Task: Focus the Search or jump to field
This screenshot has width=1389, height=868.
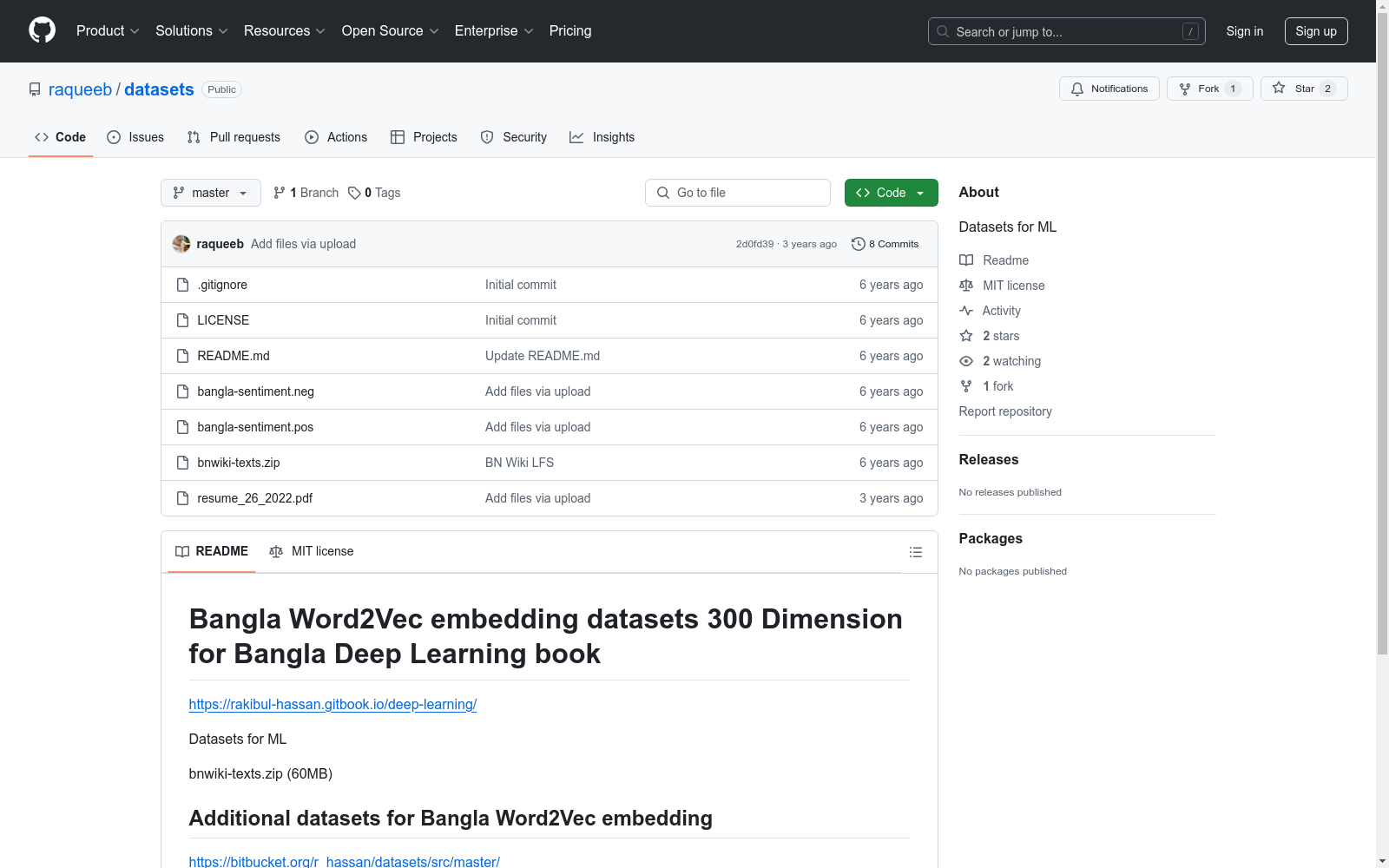Action: (1066, 31)
